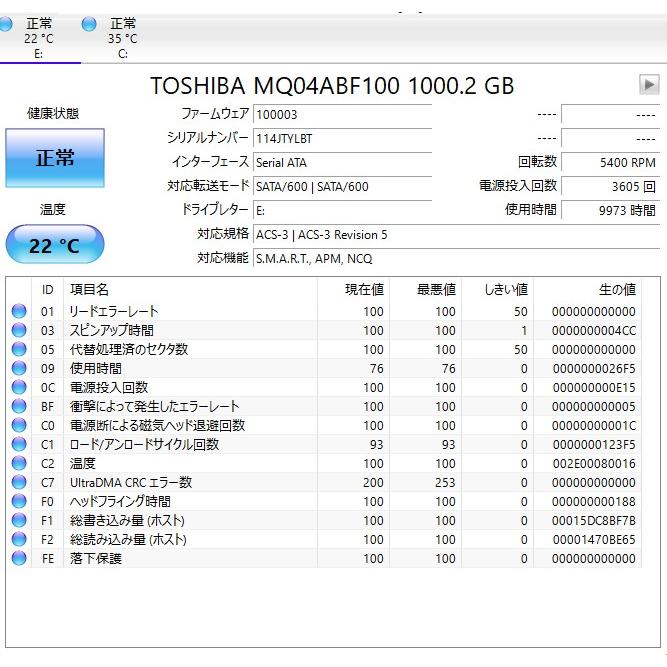Viewport: 667px width, 667px height.
Task: Click the 最悪値 column header
Action: (425, 290)
